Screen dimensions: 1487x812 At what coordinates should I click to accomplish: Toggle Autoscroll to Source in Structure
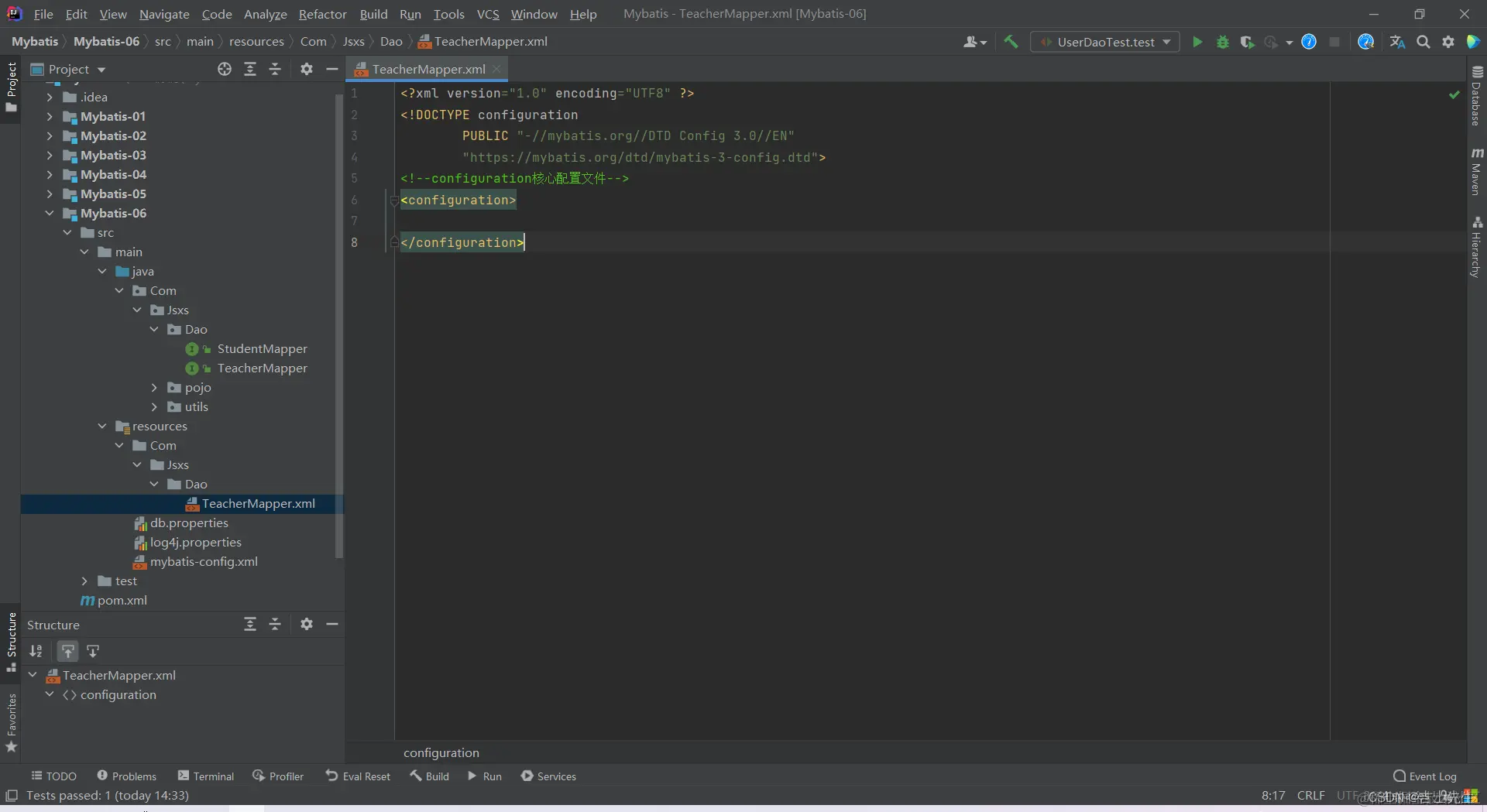(x=68, y=651)
